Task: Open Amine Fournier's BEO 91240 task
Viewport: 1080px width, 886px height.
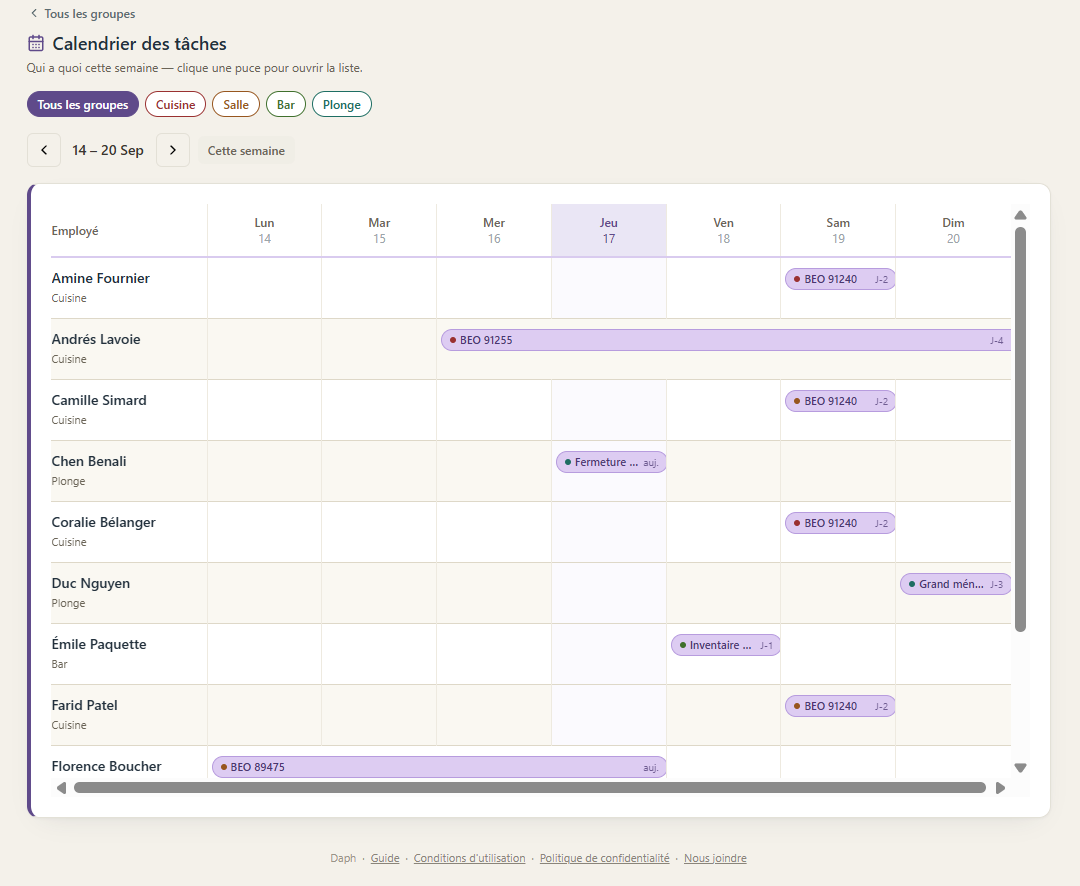Action: coord(840,279)
